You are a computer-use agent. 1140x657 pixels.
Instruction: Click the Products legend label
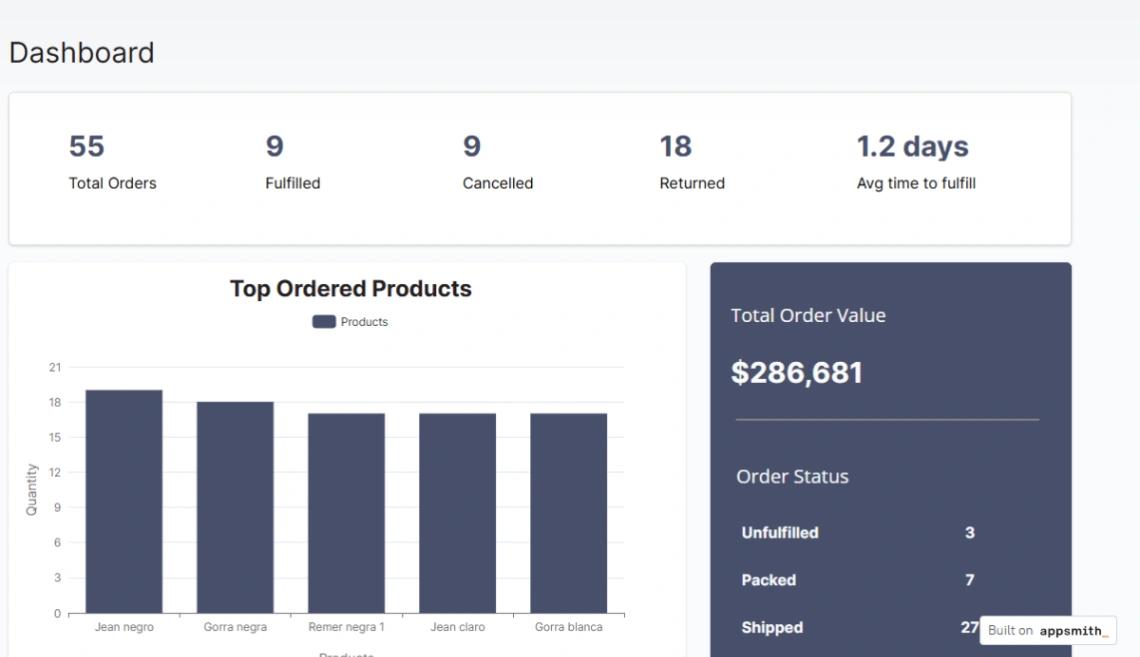pos(364,321)
